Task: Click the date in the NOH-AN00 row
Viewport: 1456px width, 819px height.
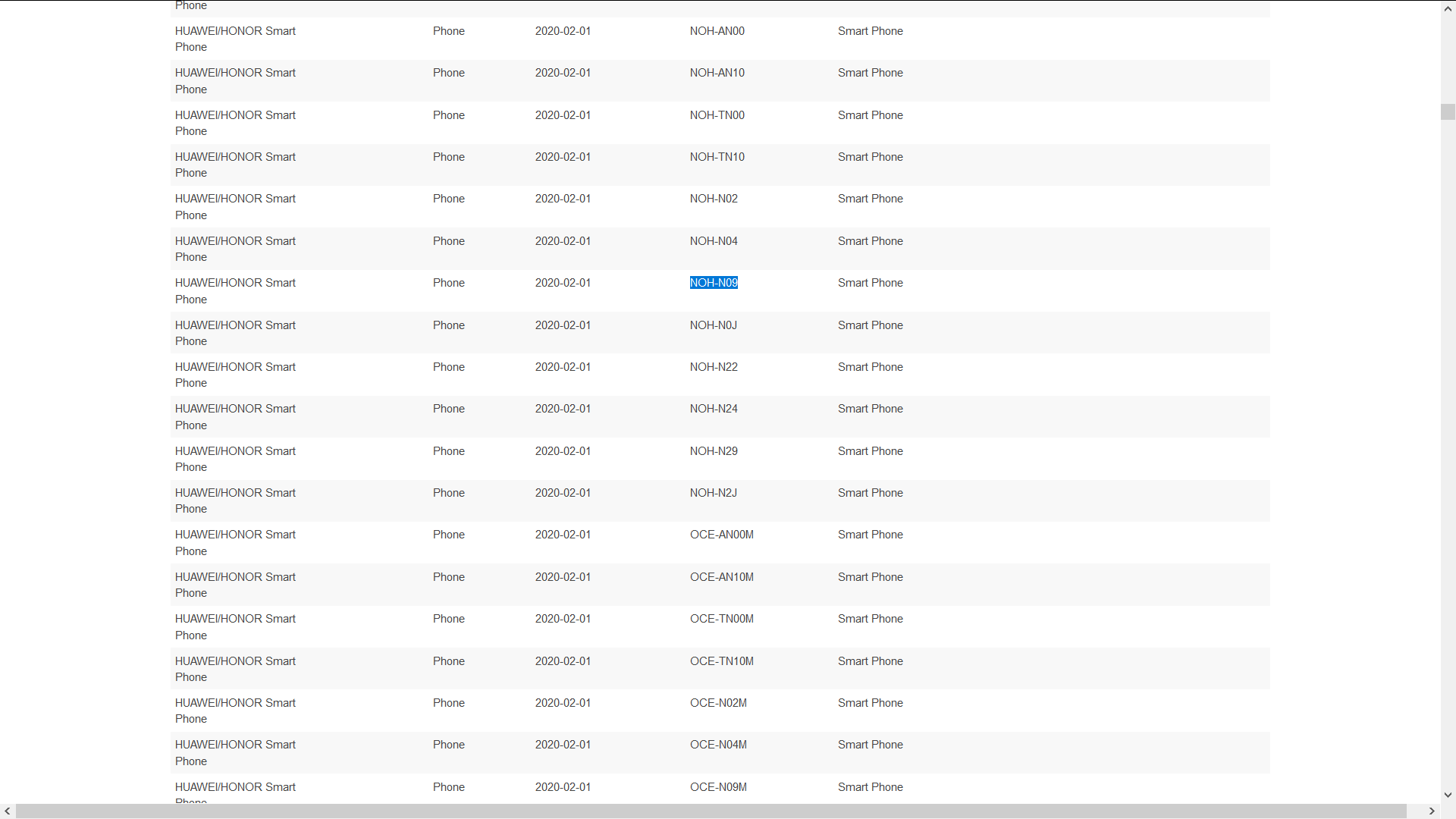Action: [563, 31]
